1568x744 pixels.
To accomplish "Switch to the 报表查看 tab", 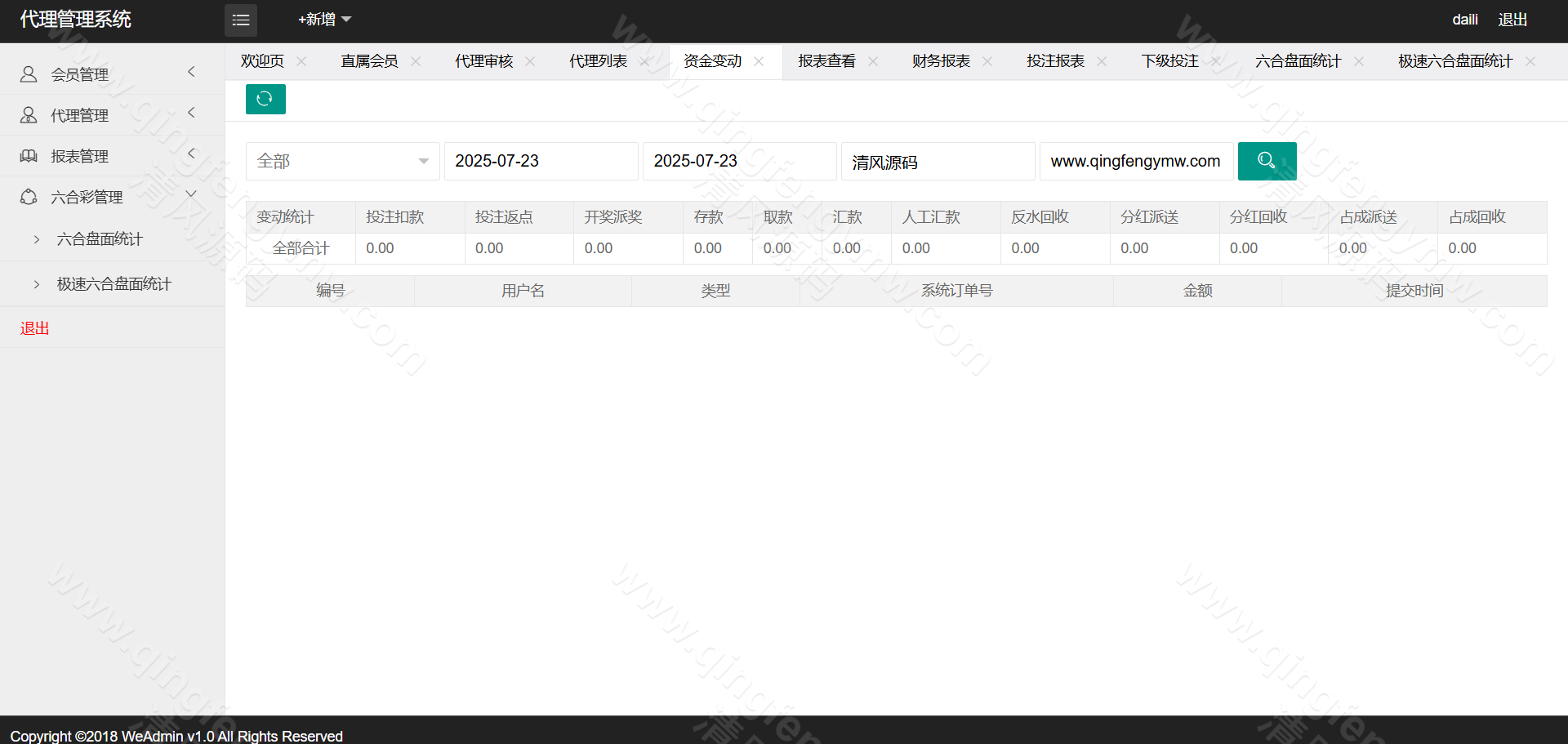I will (826, 61).
